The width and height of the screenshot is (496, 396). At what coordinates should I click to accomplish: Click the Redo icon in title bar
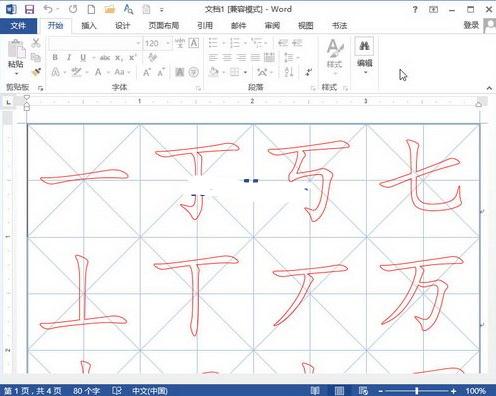click(x=73, y=9)
